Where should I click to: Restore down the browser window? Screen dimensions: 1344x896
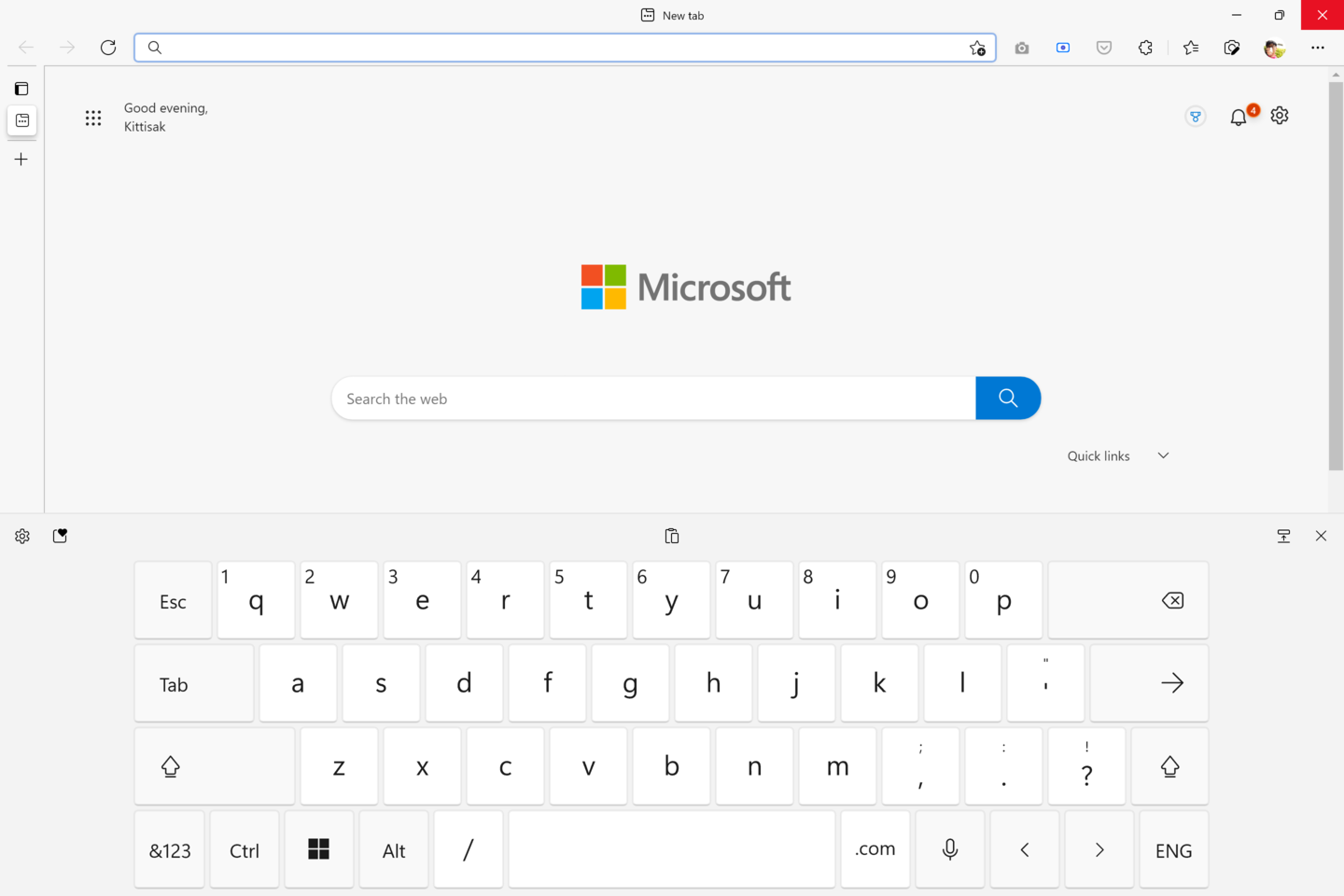(1280, 15)
